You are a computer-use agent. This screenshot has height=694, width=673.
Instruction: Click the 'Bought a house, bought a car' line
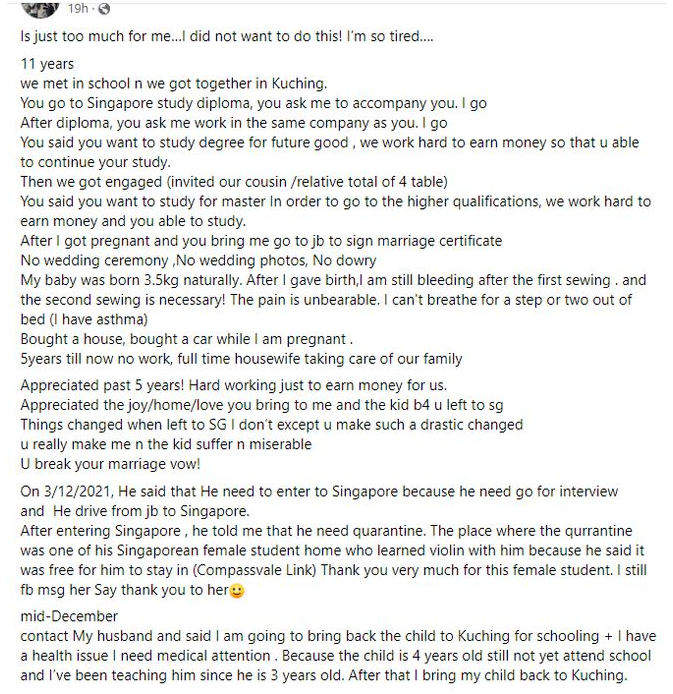[x=186, y=339]
